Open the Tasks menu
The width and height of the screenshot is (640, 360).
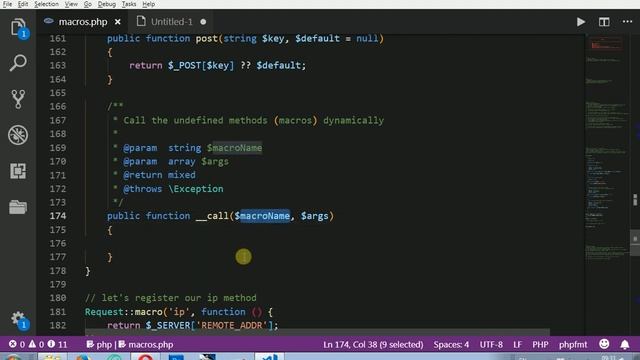[x=129, y=4]
